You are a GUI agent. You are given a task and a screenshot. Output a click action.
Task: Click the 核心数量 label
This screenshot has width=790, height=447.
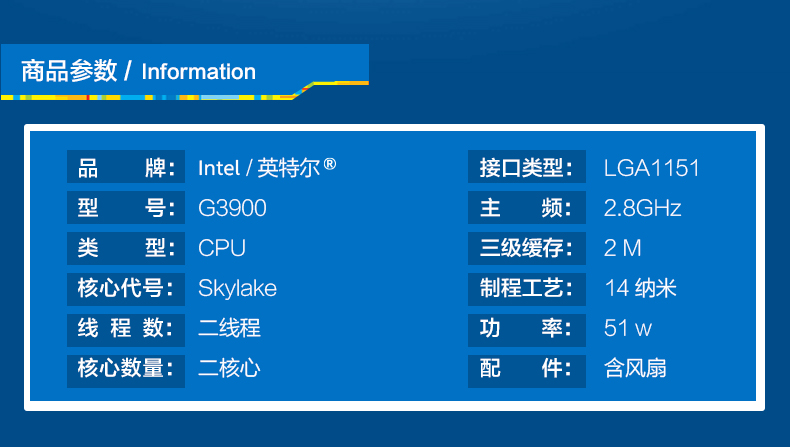pos(126,368)
